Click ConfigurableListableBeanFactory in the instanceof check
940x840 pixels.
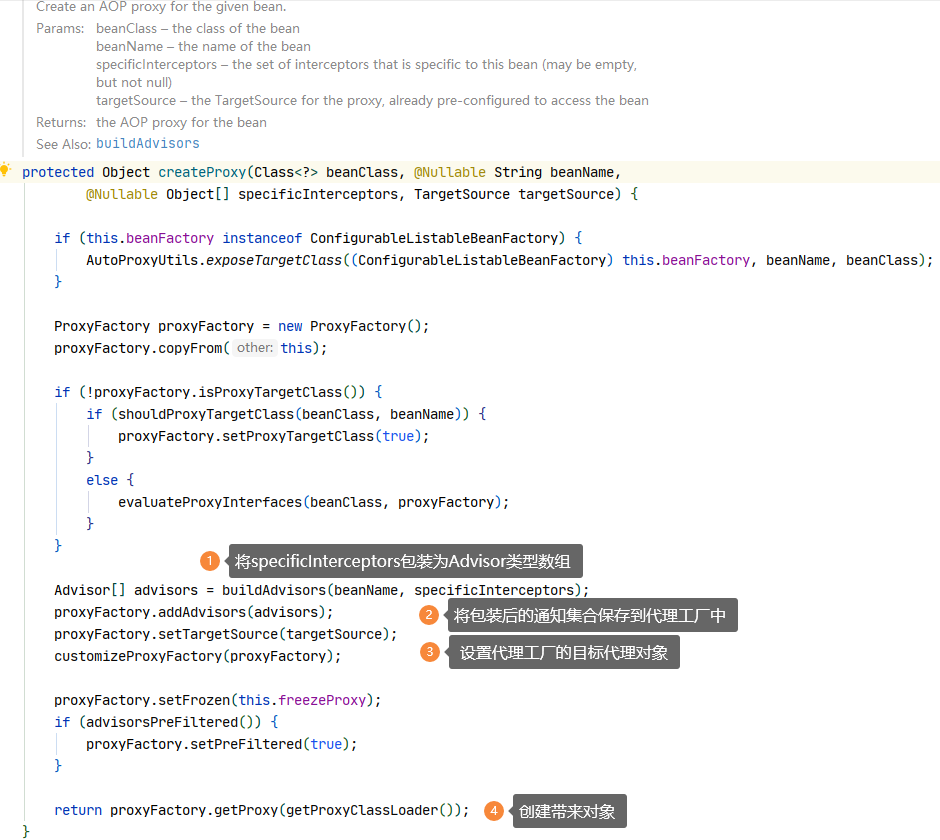tap(433, 239)
